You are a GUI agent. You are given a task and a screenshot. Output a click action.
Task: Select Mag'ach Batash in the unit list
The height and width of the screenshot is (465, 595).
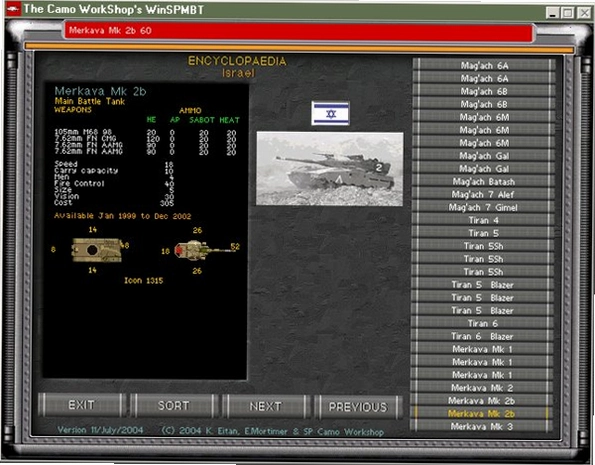(x=484, y=182)
